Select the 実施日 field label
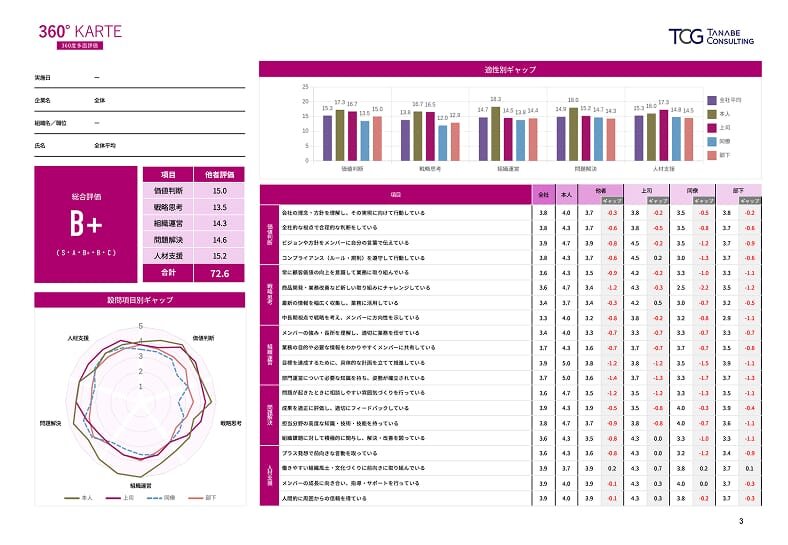788x545 pixels. (42, 77)
